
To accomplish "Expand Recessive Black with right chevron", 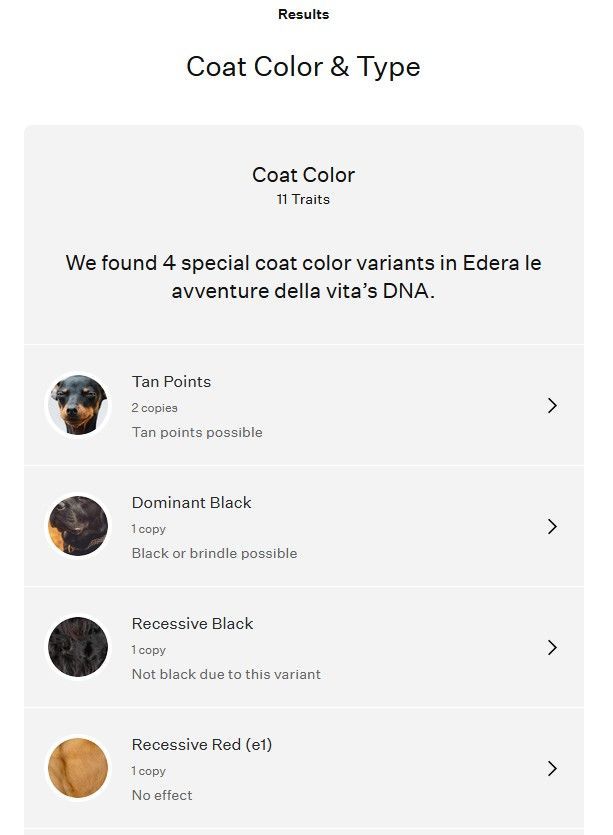I will coord(552,647).
